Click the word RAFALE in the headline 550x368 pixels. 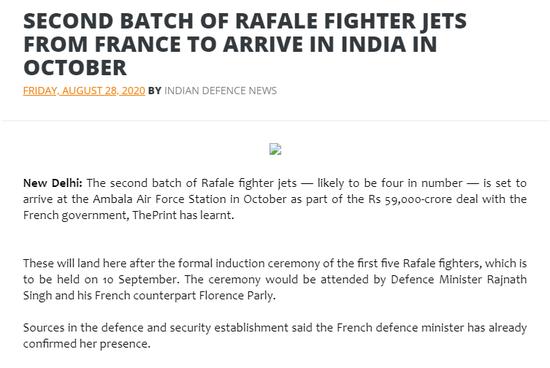(276, 21)
